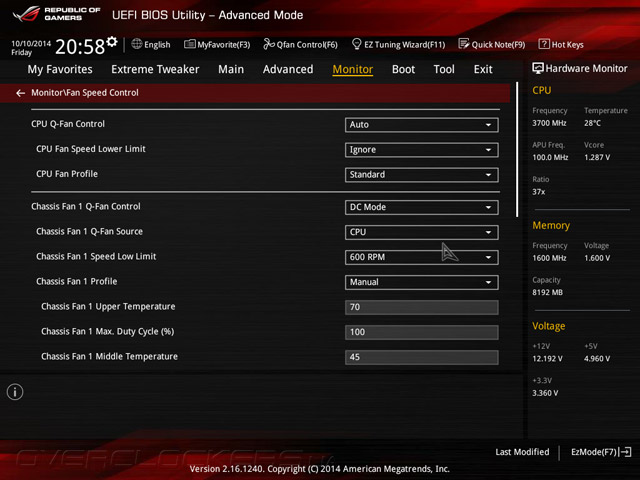The image size is (640, 480).
Task: Click the 10/10/2014 date text
Action: pyautogui.click(x=31, y=43)
